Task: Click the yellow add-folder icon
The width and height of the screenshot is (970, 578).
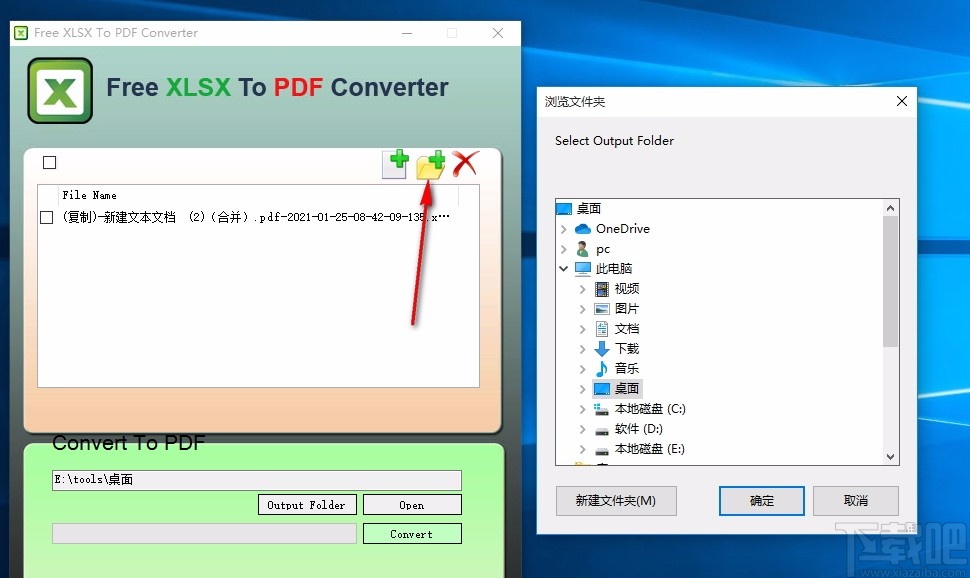Action: (x=430, y=167)
